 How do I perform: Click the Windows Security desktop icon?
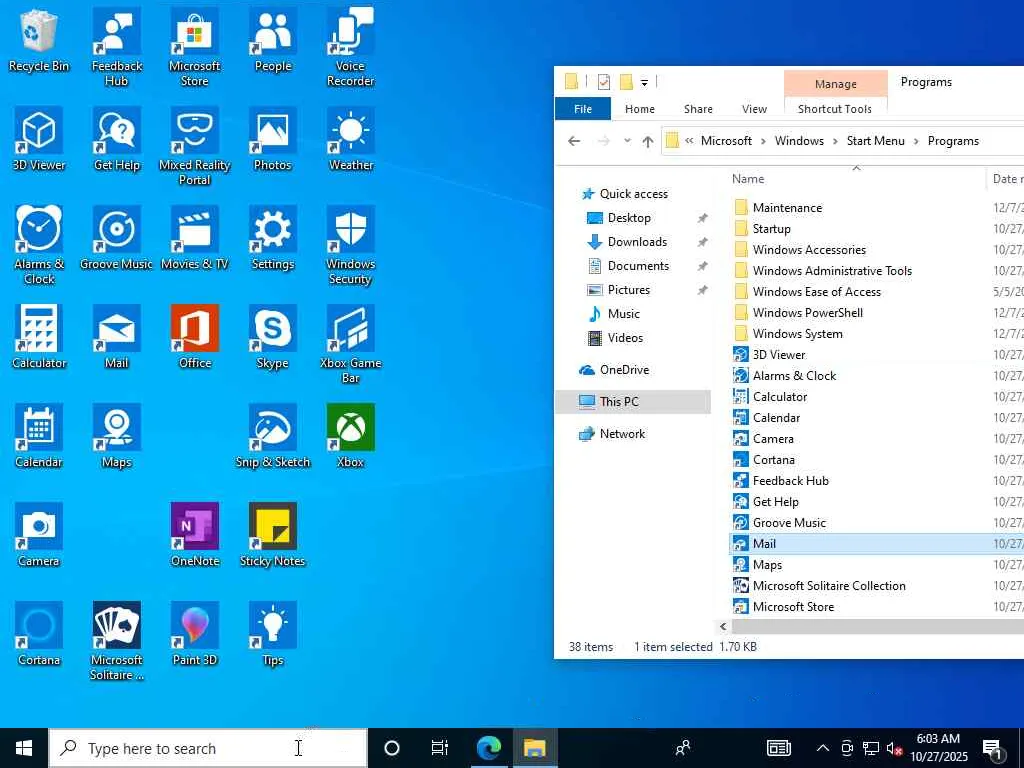tap(351, 246)
